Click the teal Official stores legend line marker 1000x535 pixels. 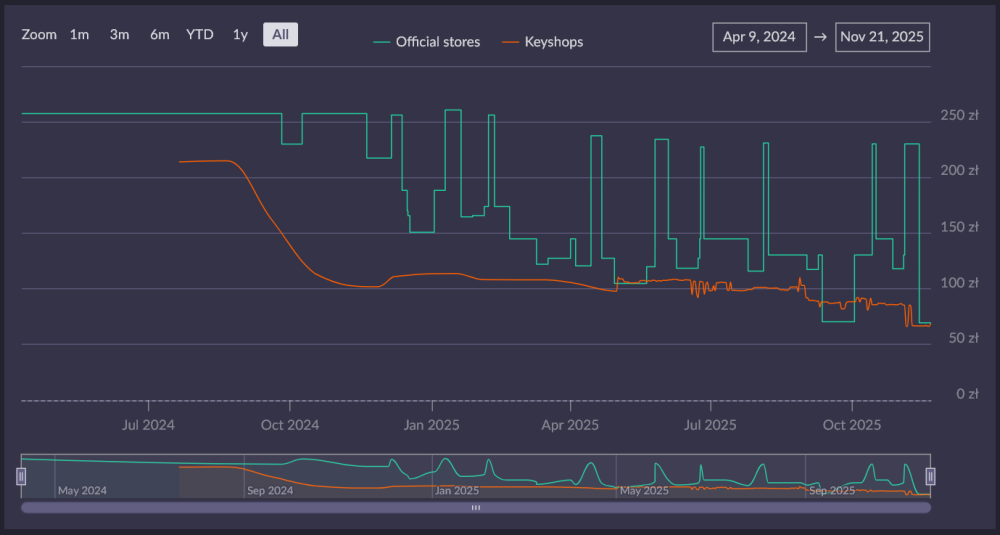[x=381, y=42]
